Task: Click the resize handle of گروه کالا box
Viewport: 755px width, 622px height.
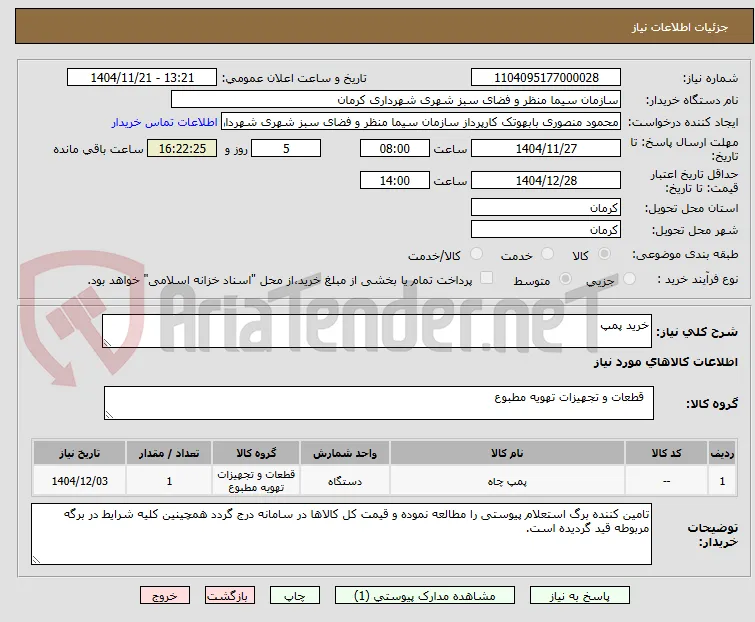Action: tap(109, 415)
